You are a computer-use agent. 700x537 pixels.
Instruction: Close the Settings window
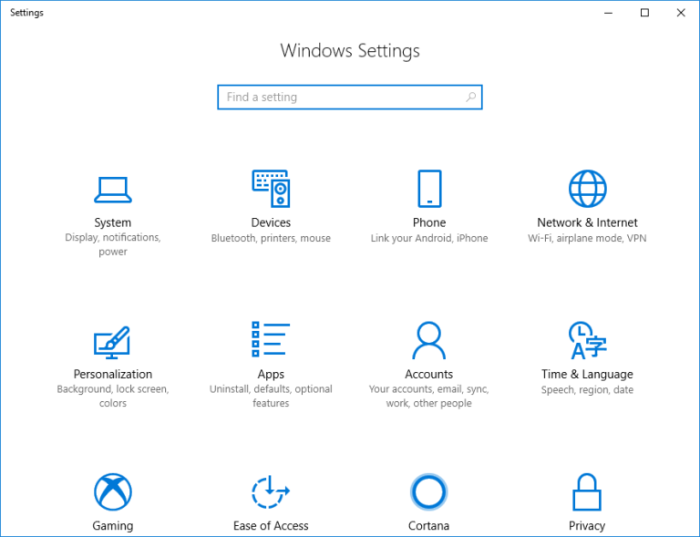pyautogui.click(x=681, y=13)
